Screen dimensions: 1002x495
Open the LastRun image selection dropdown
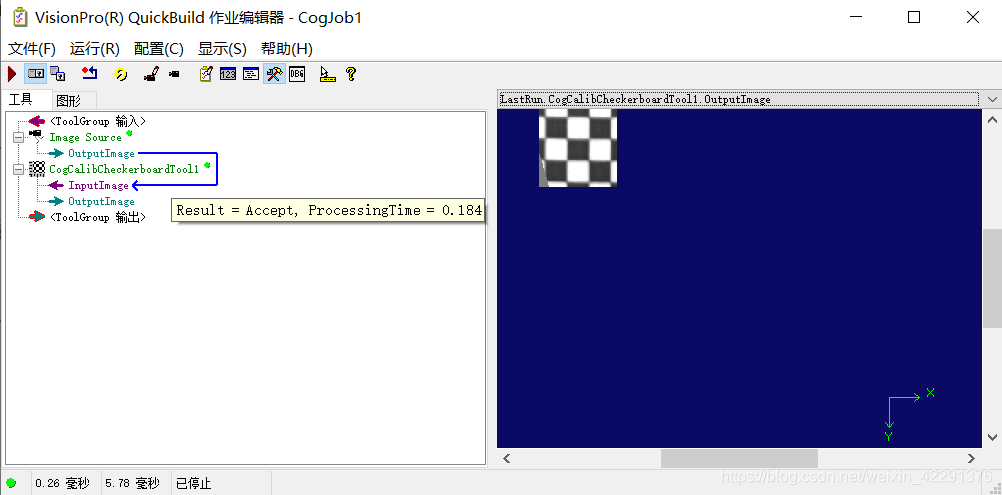point(738,100)
